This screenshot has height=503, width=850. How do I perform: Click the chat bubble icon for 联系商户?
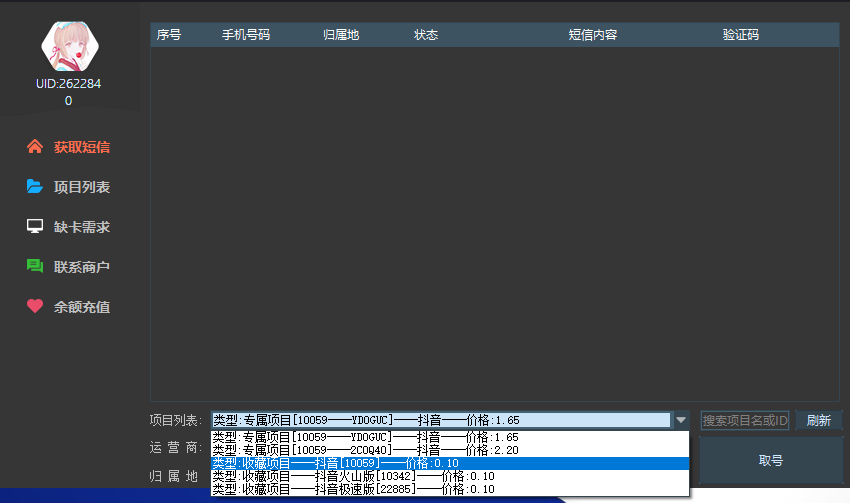(x=35, y=267)
